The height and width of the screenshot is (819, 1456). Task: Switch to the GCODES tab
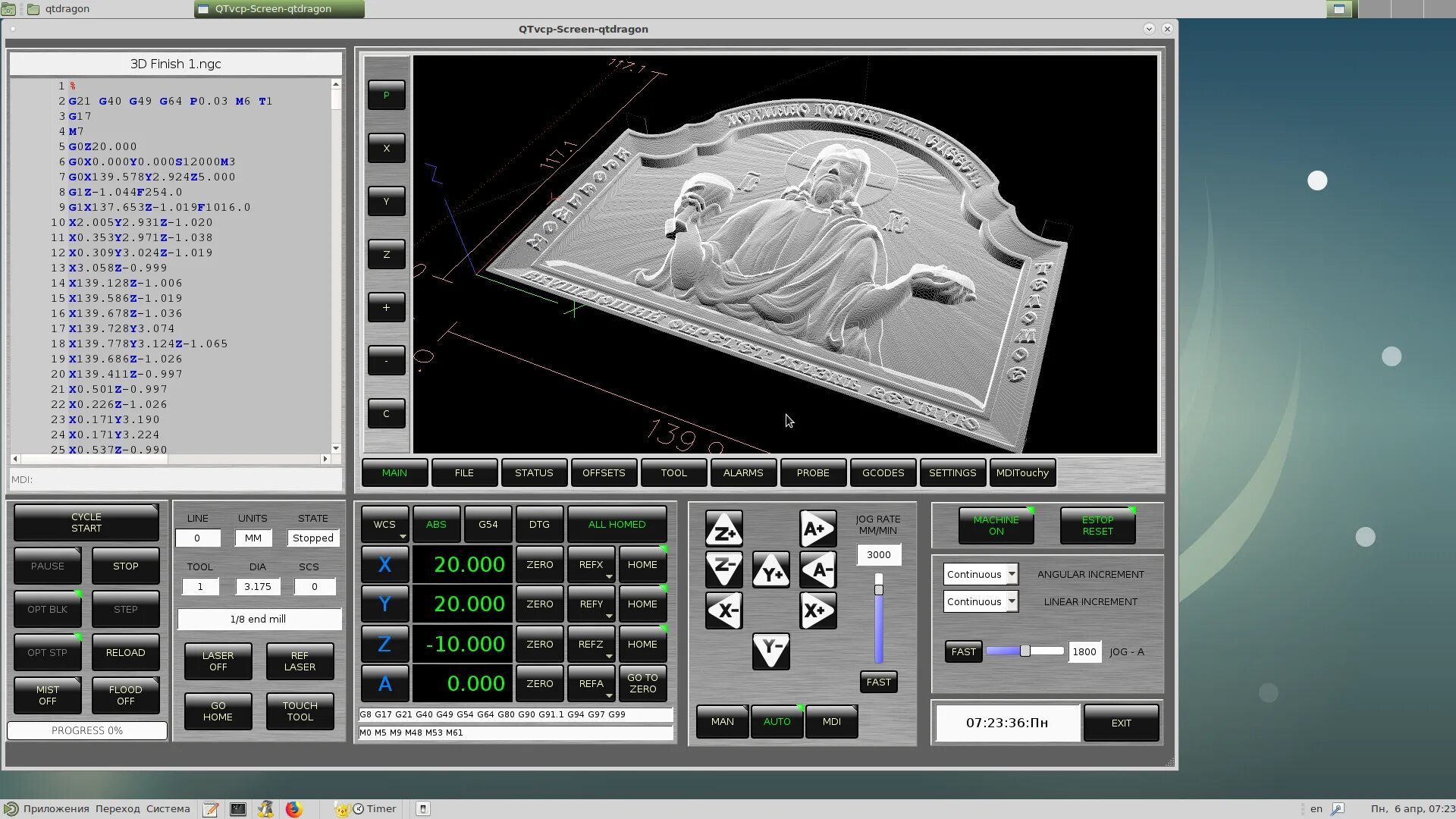883,473
